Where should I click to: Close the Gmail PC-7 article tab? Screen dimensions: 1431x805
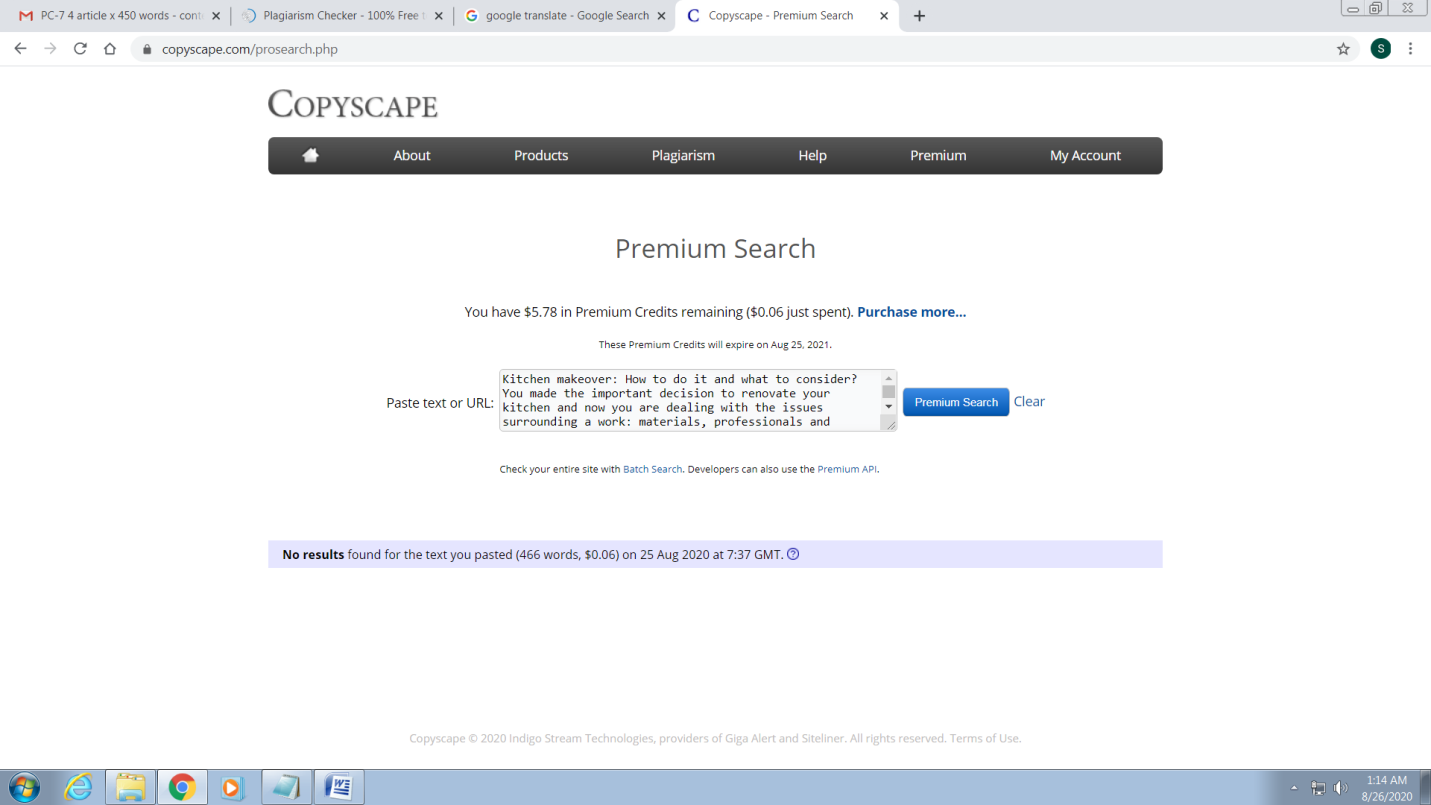[x=216, y=16]
